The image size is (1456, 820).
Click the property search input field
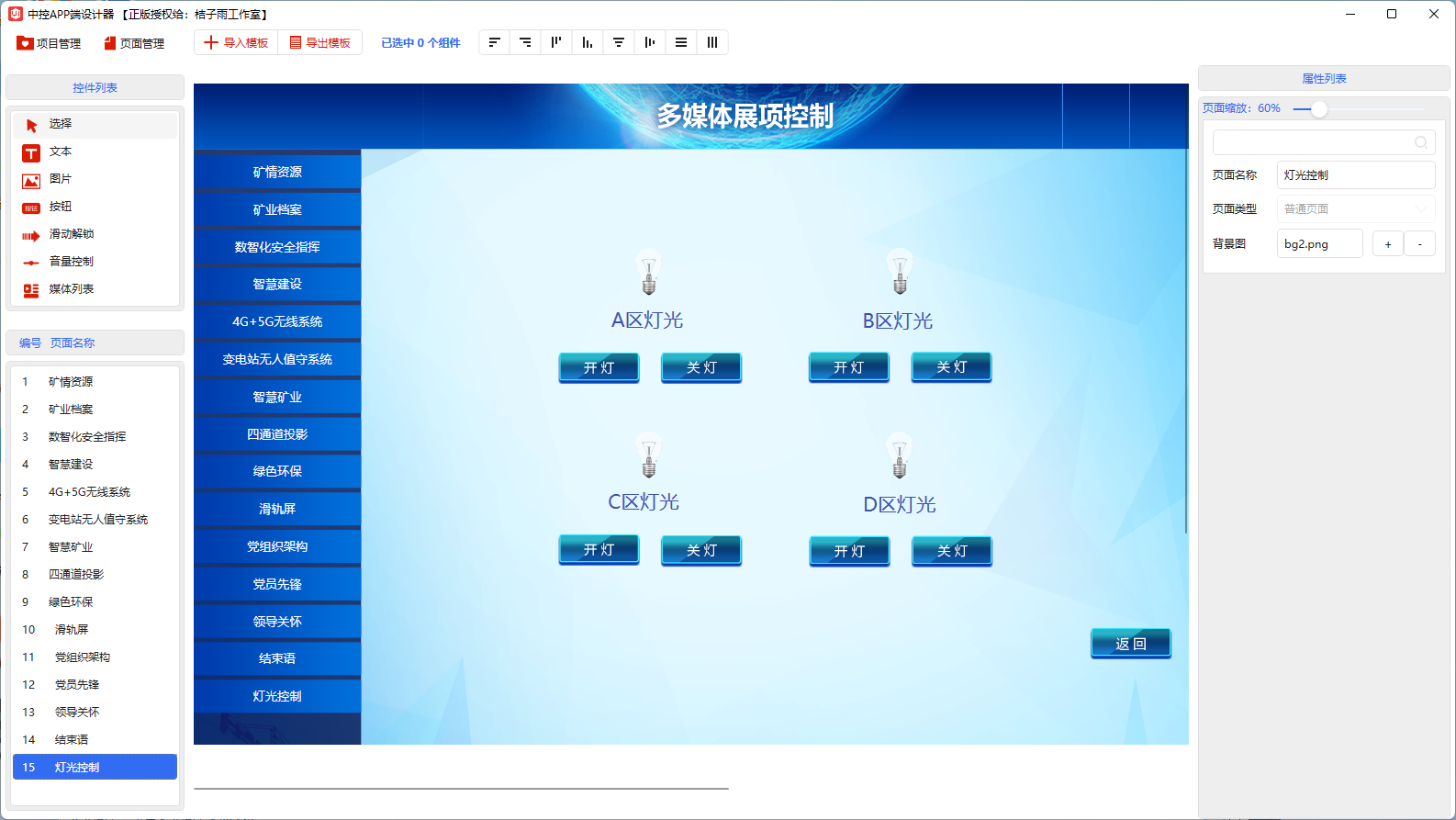click(x=1324, y=142)
